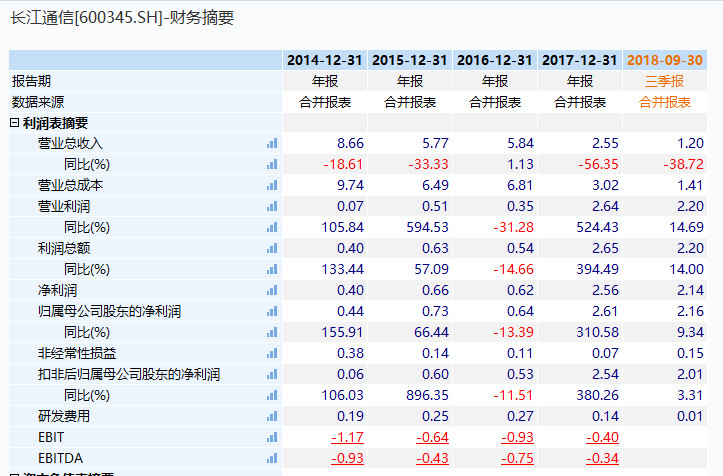The height and width of the screenshot is (476, 723).
Task: Open EBITDA value -0.43 link for 2015
Action: click(433, 458)
